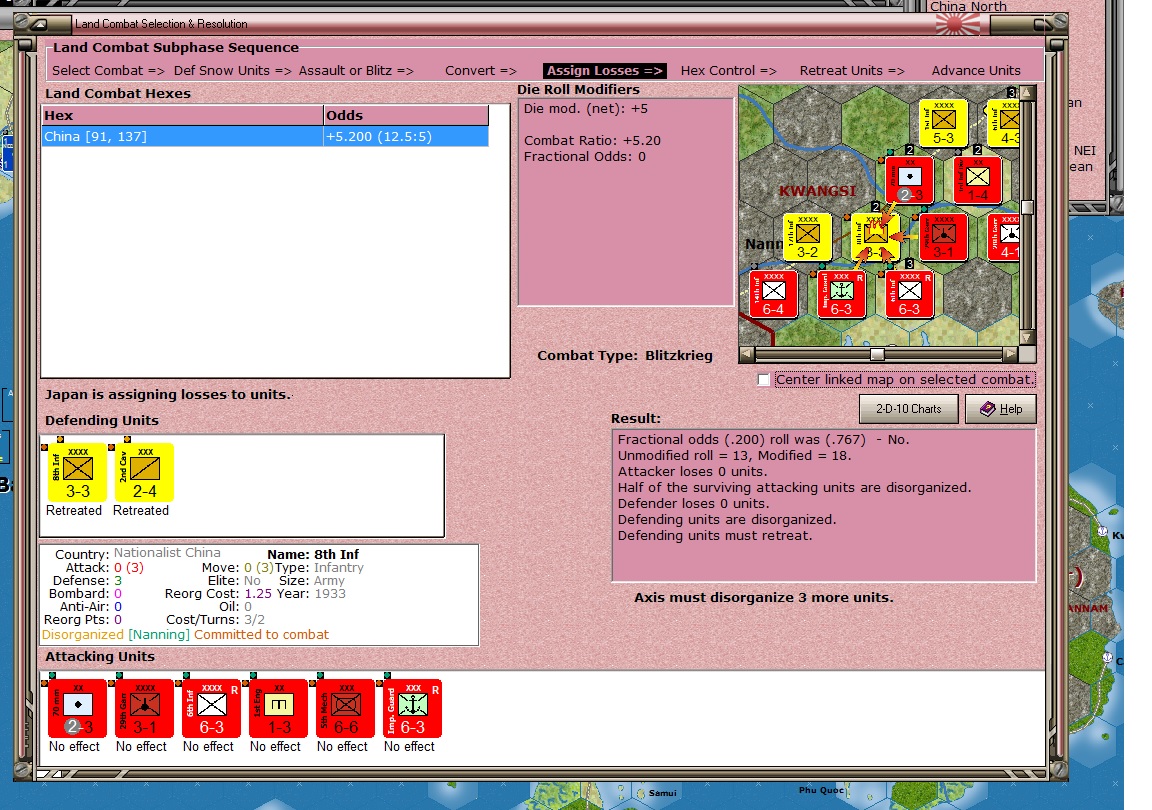
Task: Click the red 3-1 garrison counter on mini map
Action: click(x=943, y=237)
